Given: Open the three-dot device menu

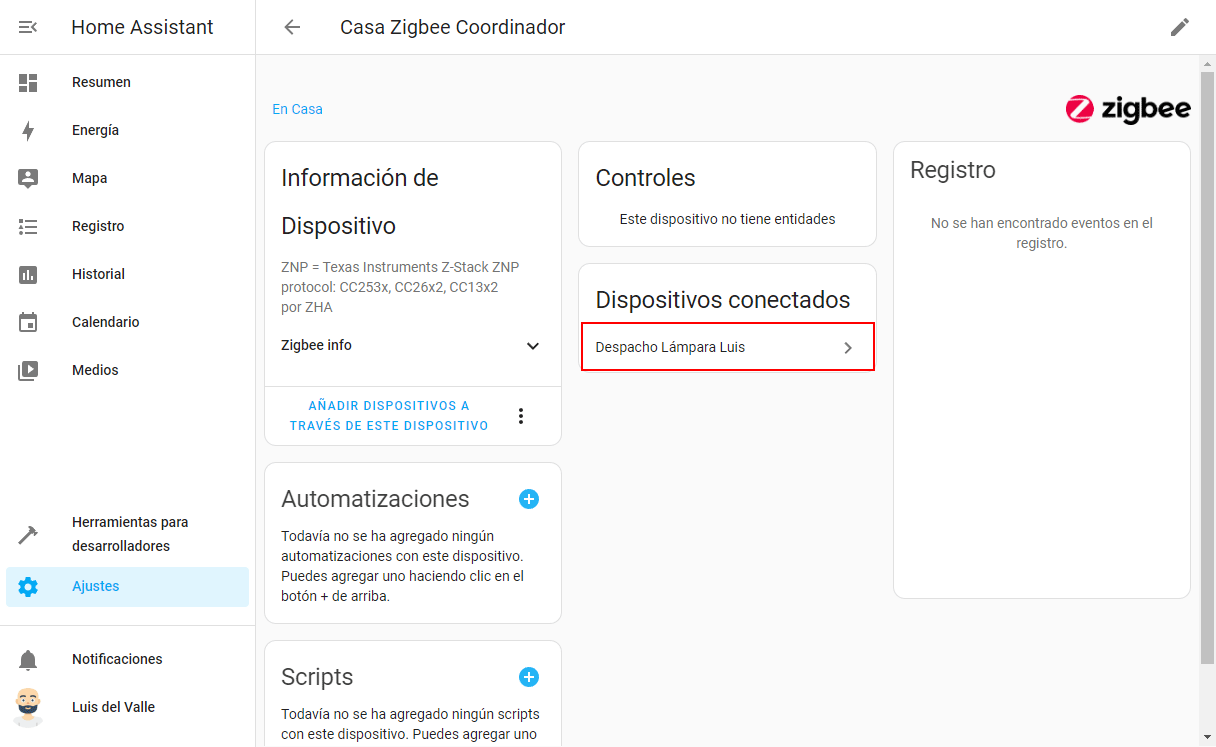Looking at the screenshot, I should tap(520, 416).
